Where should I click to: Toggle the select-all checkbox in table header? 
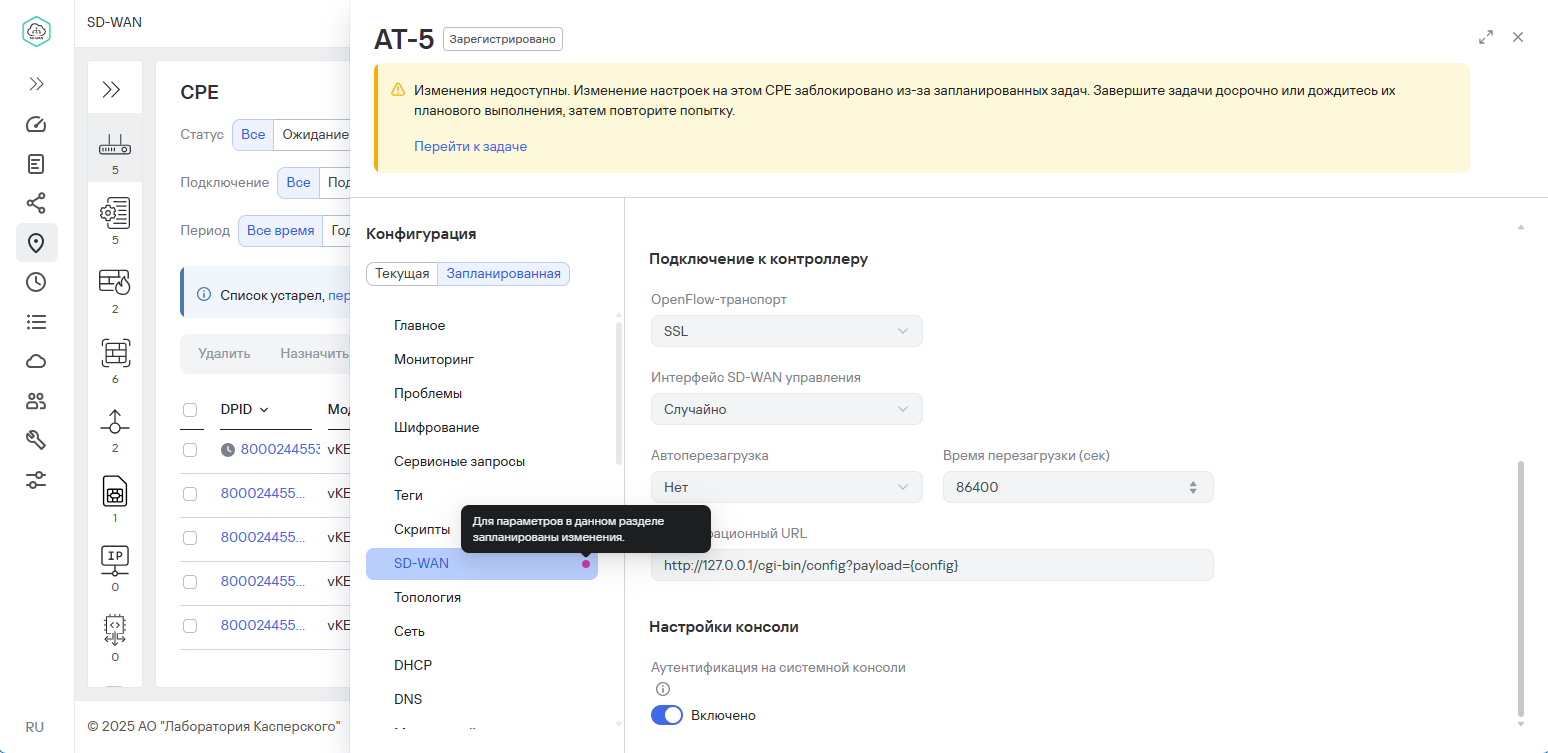(190, 409)
